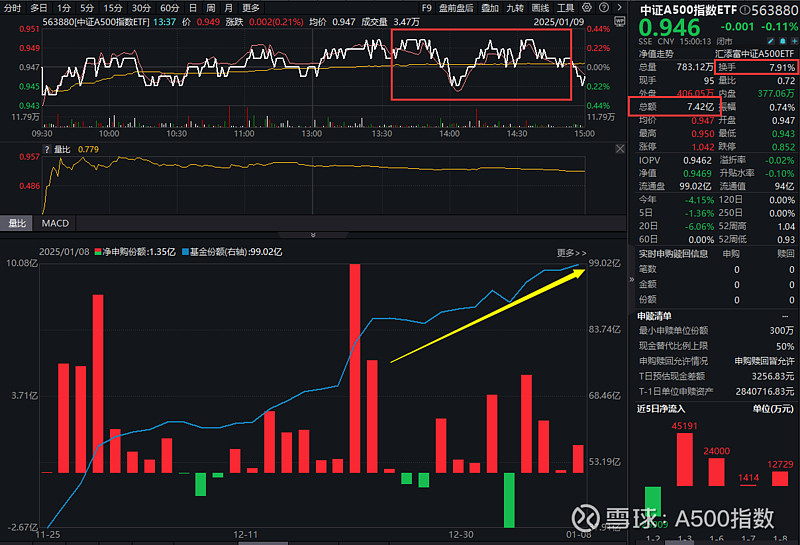800x545 pixels.
Task: Select the 15分 period
Action: tap(113, 8)
